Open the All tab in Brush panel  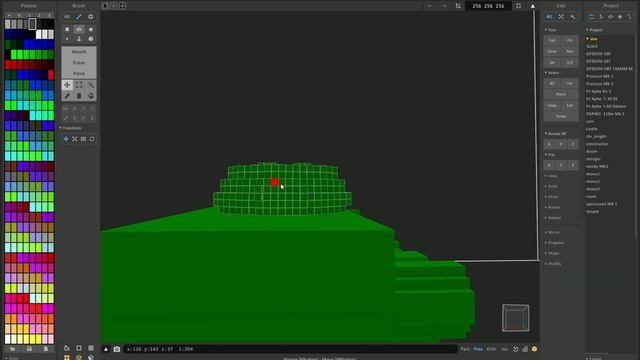click(67, 17)
